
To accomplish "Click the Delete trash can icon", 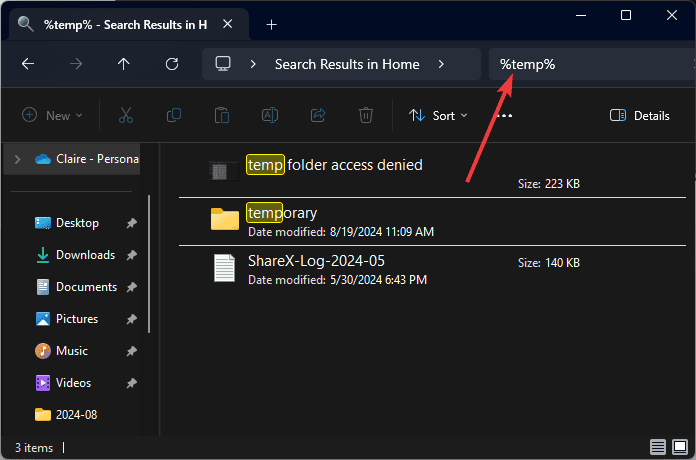I will point(366,115).
